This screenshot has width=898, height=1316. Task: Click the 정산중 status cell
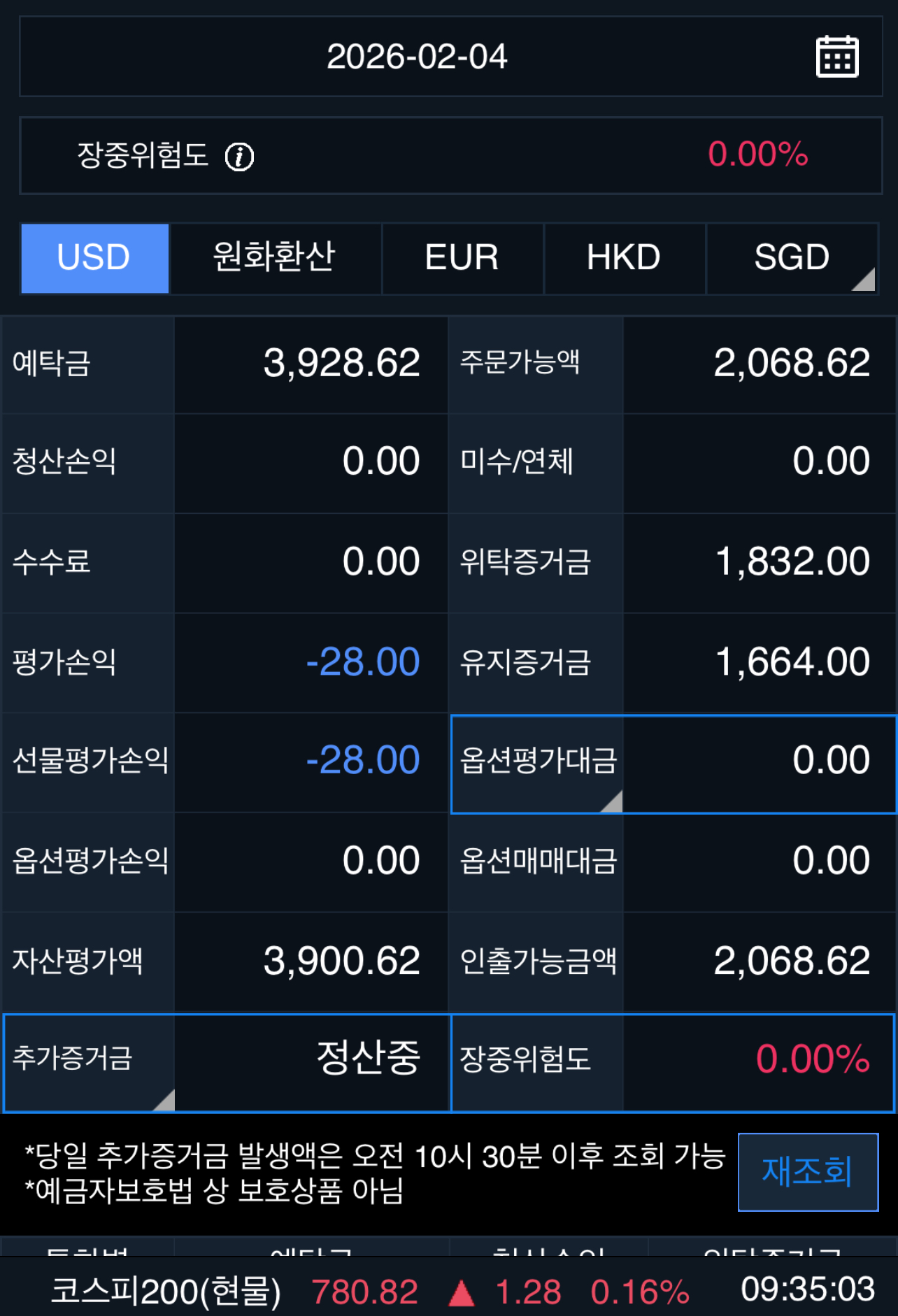pos(368,1059)
